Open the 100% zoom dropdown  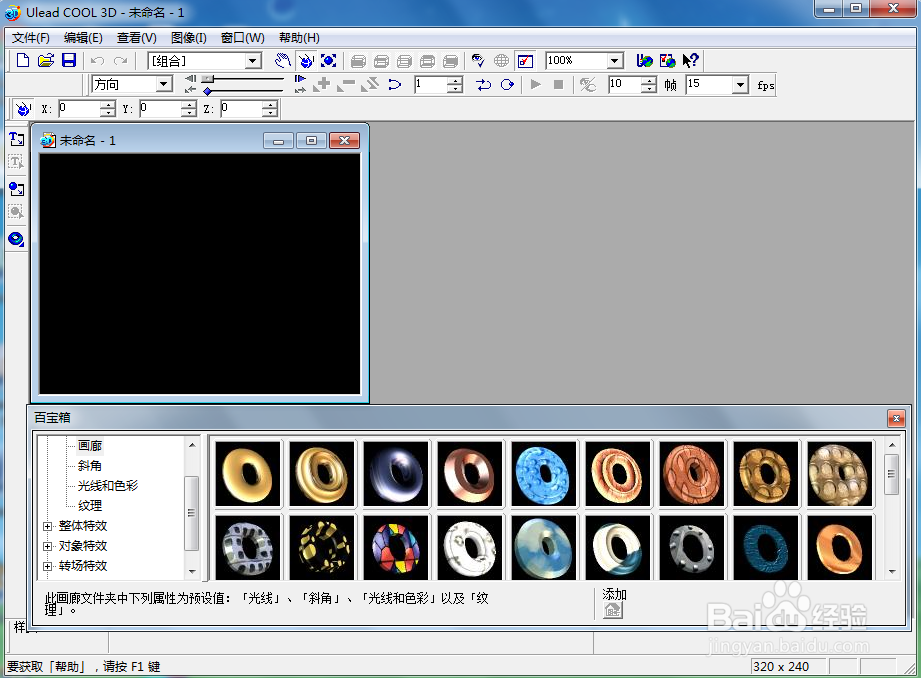[614, 61]
